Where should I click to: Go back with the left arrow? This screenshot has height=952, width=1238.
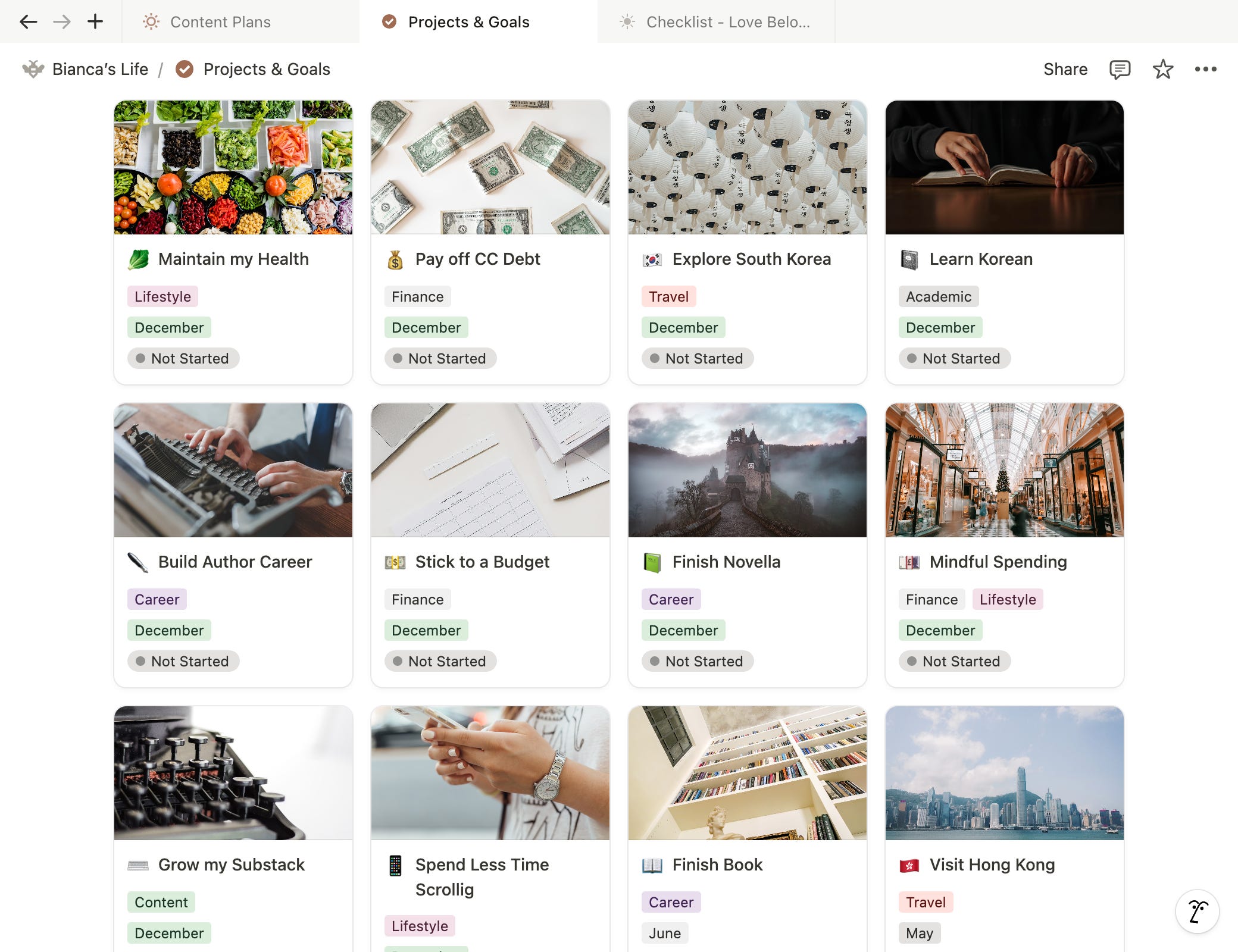tap(28, 22)
